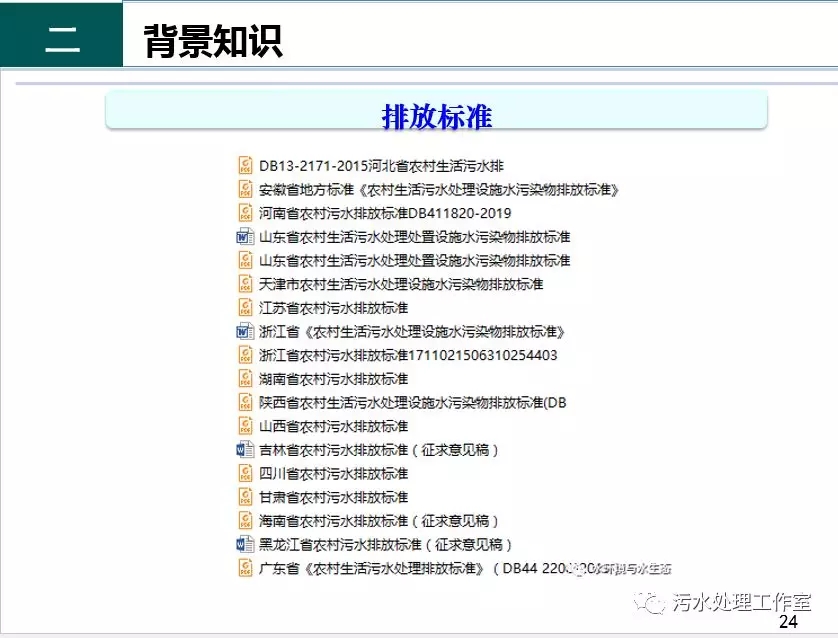Click the PDF icon beside 江苏省农村污水排放标准
Image resolution: width=838 pixels, height=638 pixels.
pos(245,308)
